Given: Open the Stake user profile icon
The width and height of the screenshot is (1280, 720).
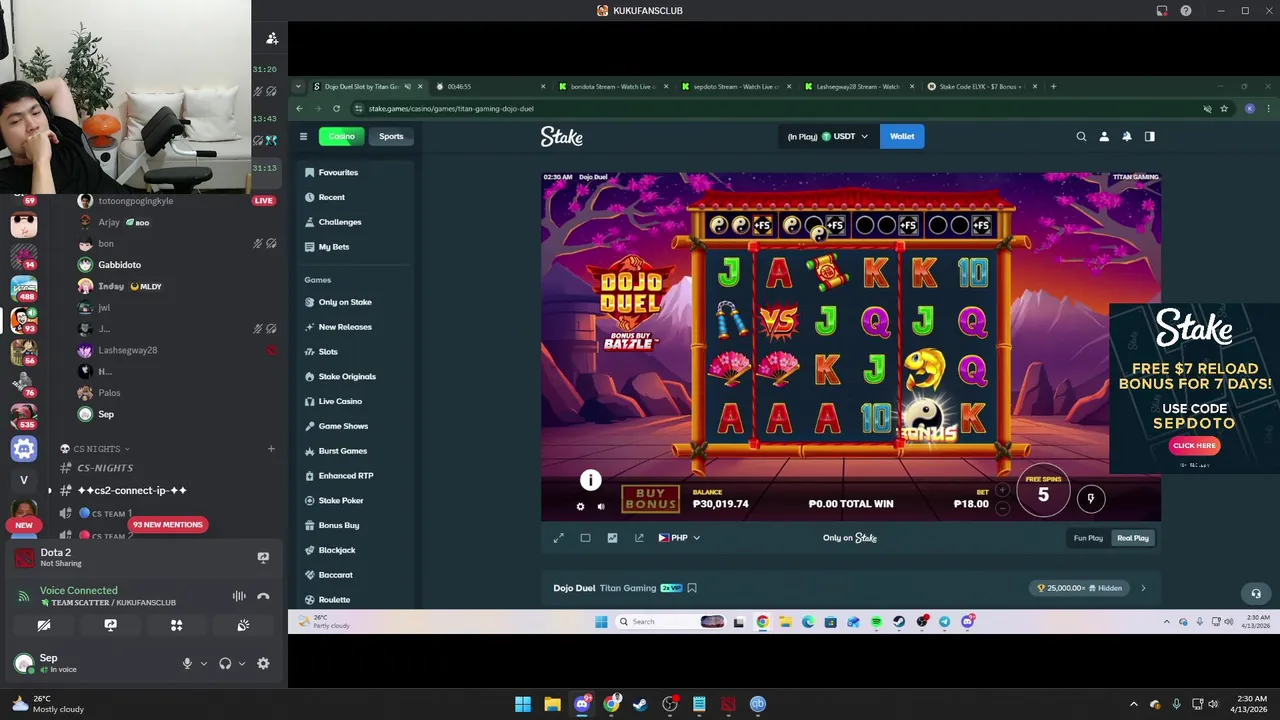Looking at the screenshot, I should (1104, 136).
